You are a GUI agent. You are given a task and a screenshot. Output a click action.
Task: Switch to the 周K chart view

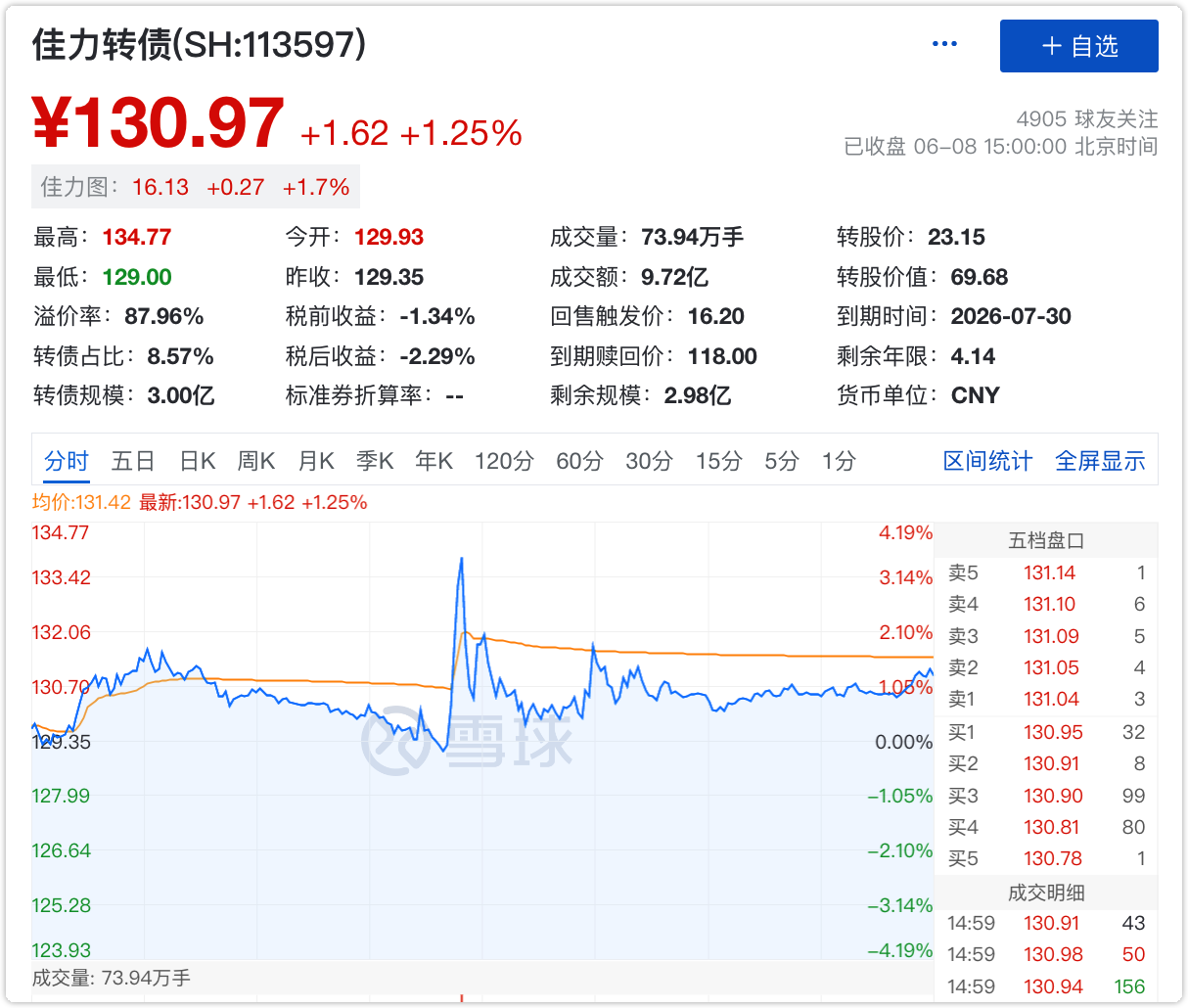tap(256, 461)
